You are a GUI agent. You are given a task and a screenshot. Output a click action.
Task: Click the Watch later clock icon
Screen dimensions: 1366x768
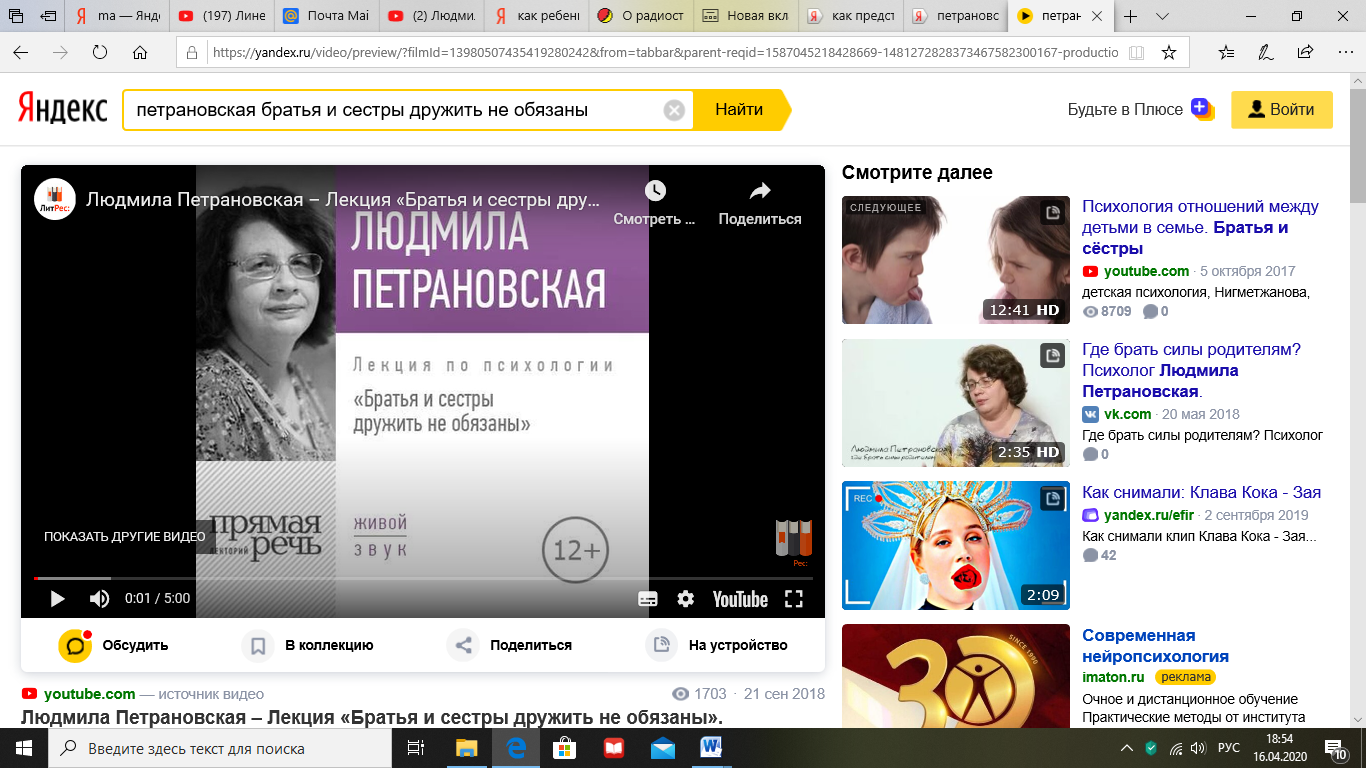[x=655, y=190]
